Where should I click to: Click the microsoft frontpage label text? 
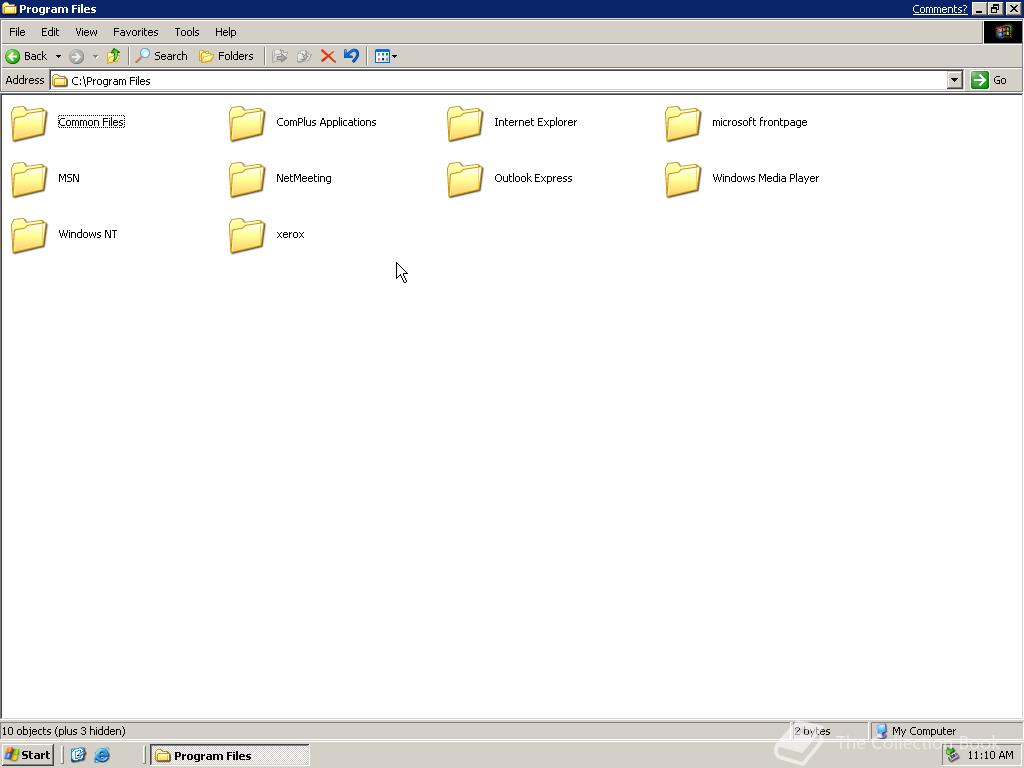[760, 122]
